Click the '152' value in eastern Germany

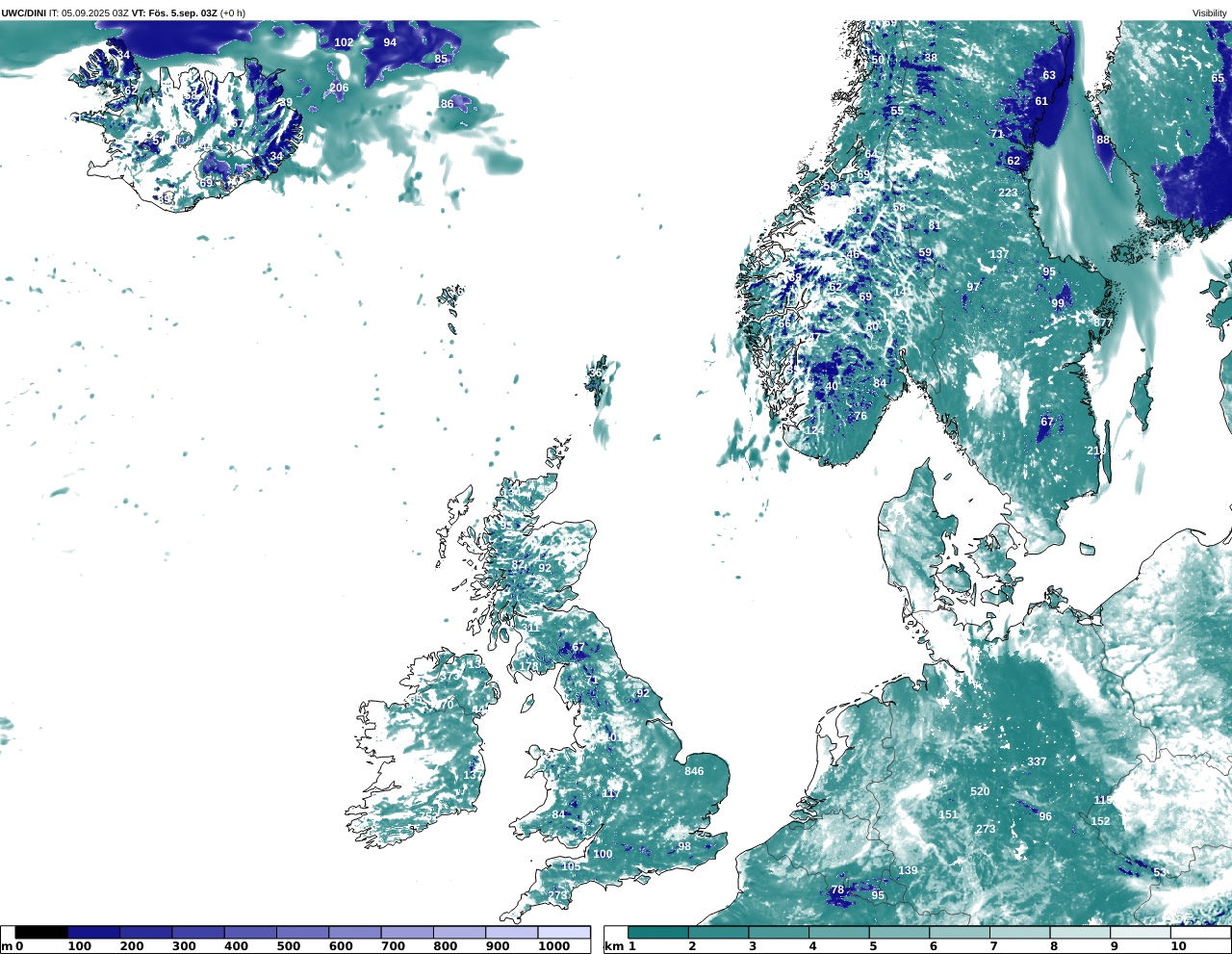click(1100, 821)
